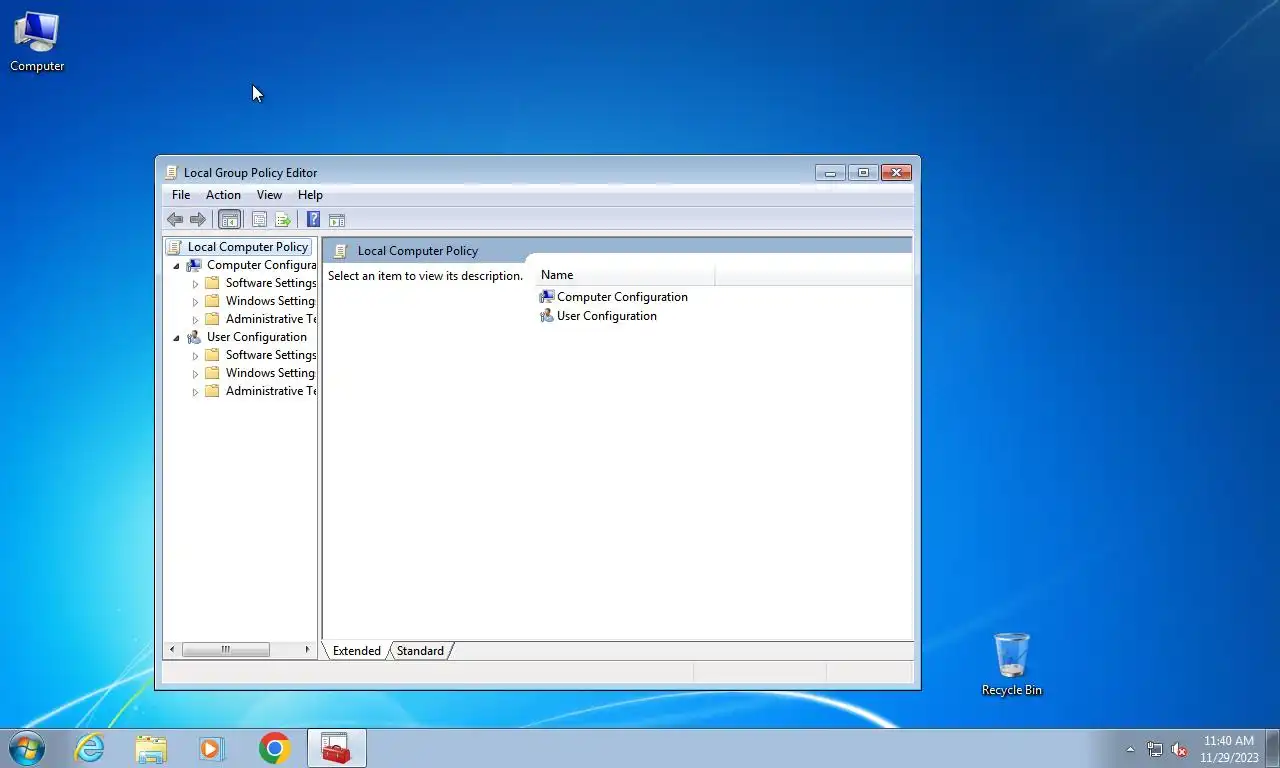Screen dimensions: 1280x768
Task: Expand Software Settings under Computer Configuration
Action: click(195, 284)
